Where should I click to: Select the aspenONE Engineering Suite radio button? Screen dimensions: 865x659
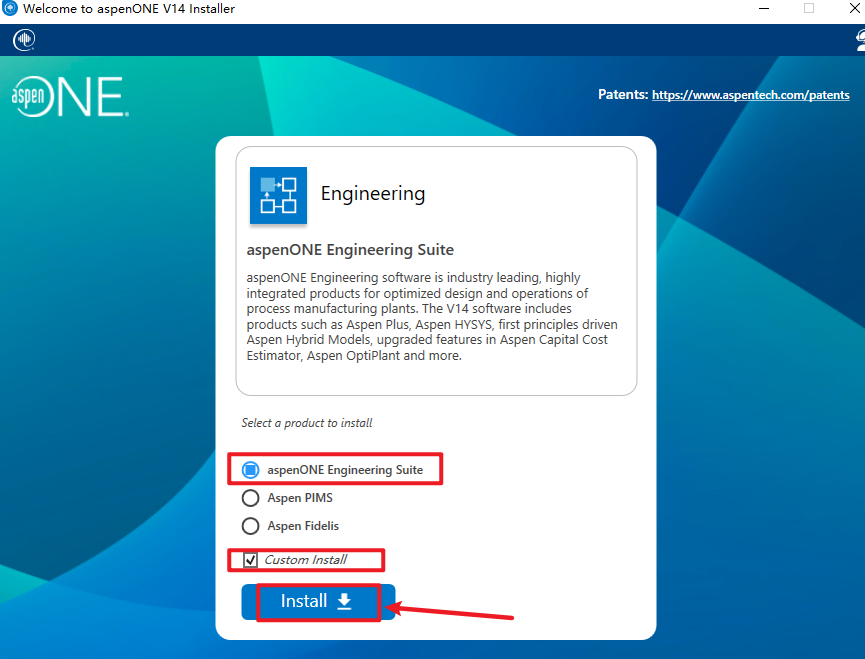pyautogui.click(x=251, y=470)
